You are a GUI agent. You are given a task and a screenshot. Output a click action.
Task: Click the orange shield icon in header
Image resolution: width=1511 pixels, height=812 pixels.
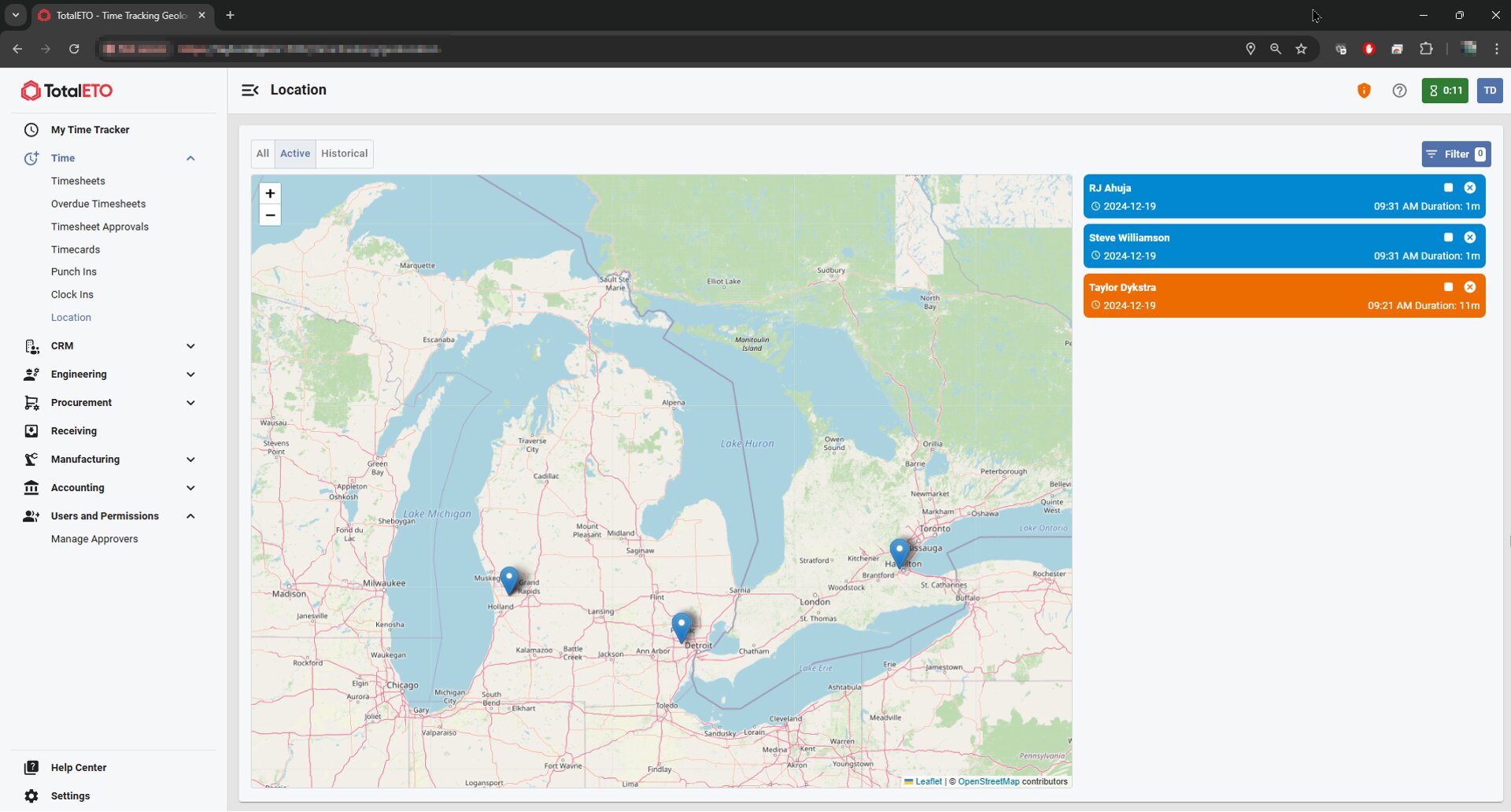pos(1364,90)
